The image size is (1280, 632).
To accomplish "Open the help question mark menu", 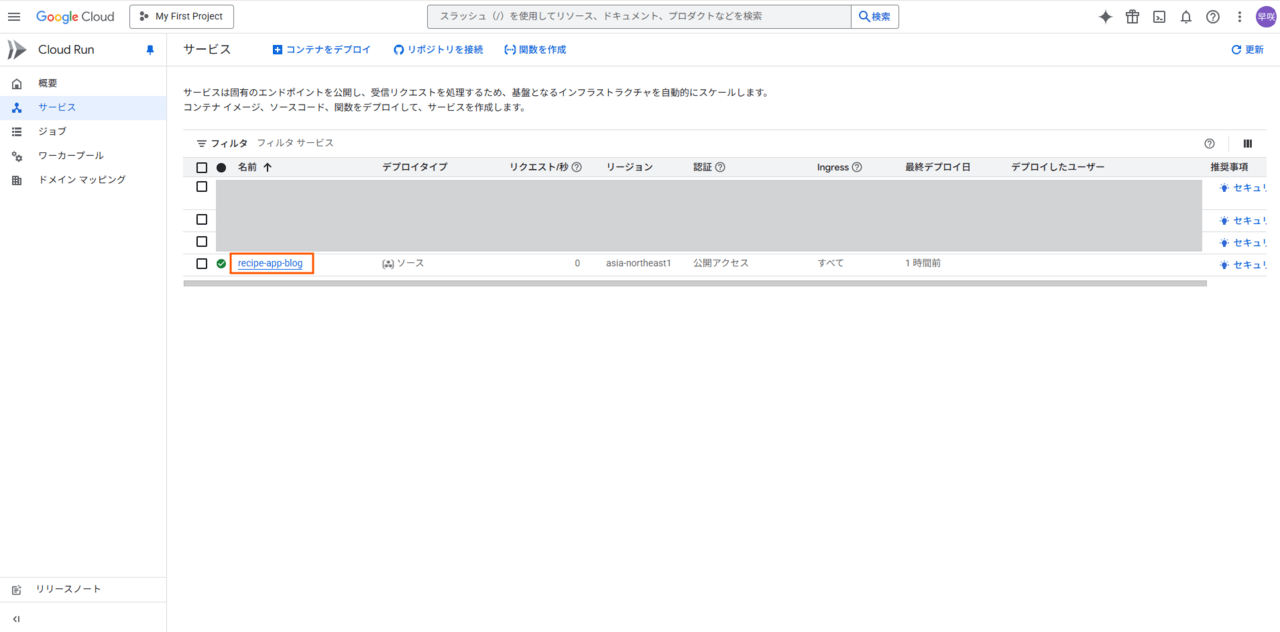I will click(x=1213, y=17).
